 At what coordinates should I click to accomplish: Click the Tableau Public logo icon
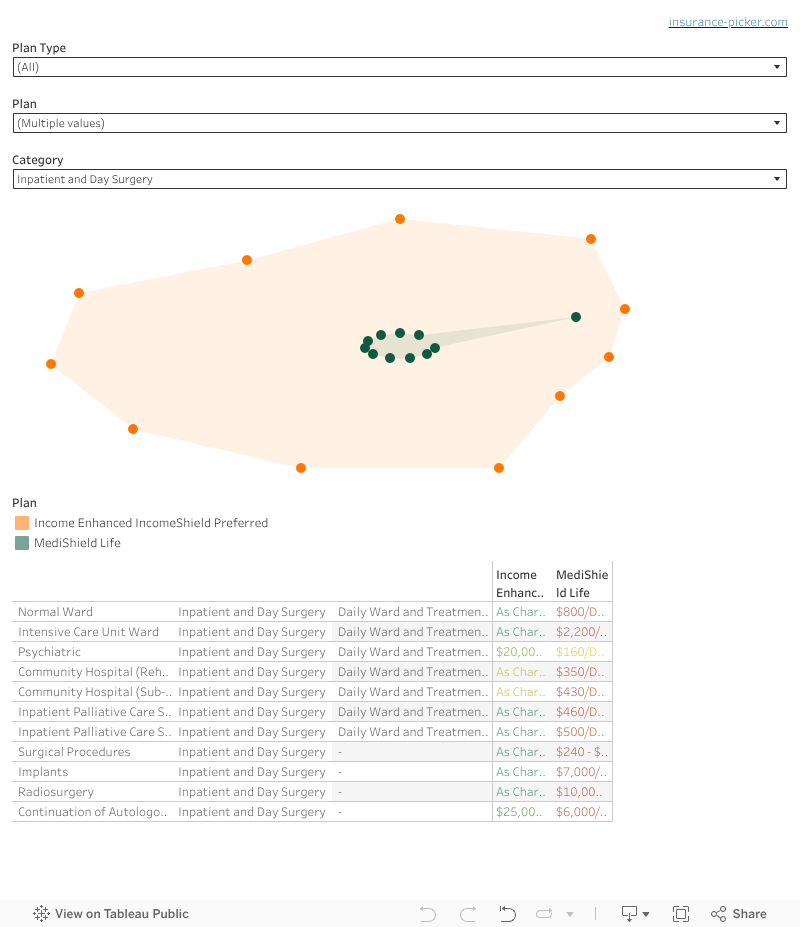(41, 913)
